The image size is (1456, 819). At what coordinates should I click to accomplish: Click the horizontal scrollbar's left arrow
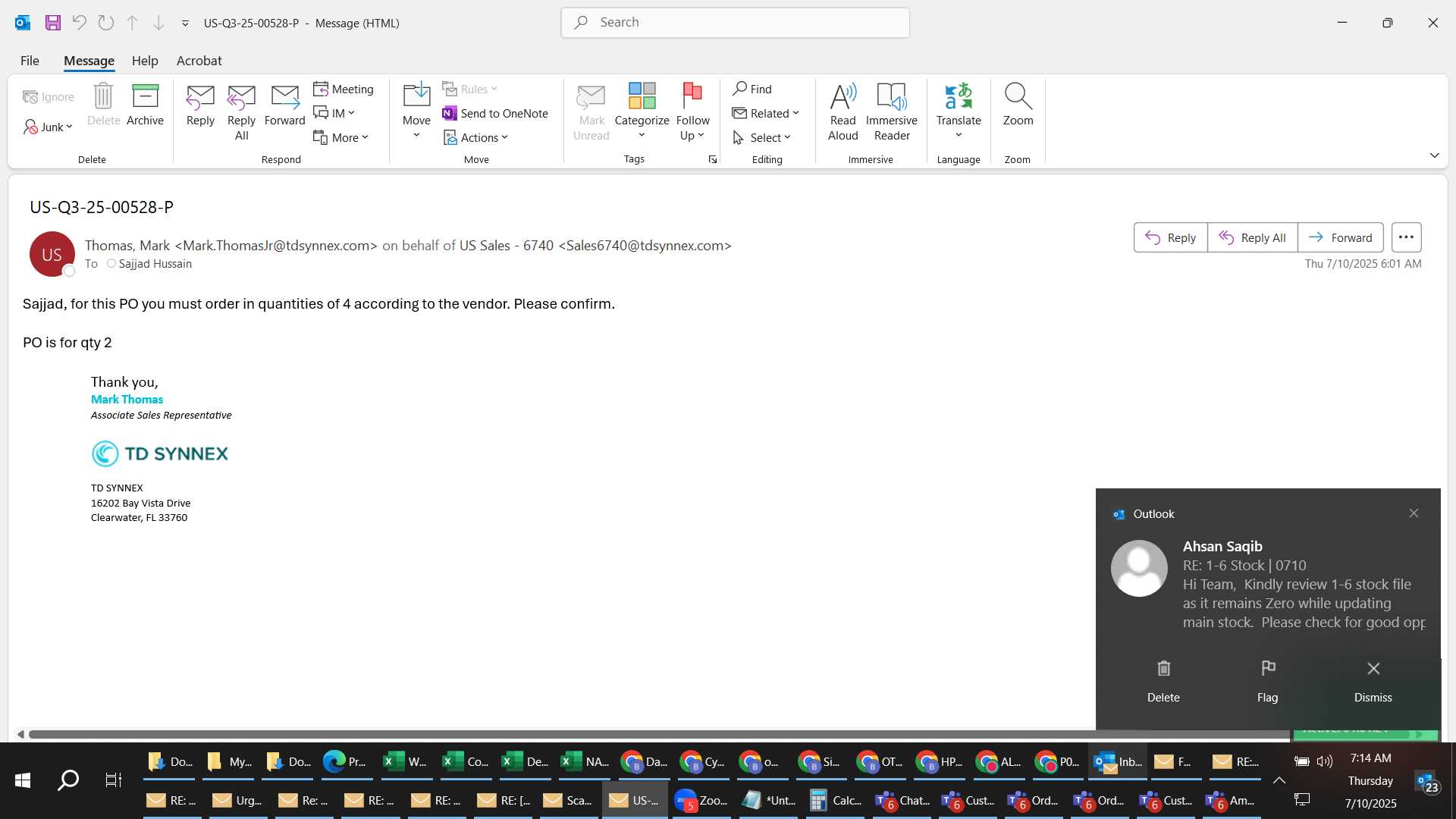[20, 734]
